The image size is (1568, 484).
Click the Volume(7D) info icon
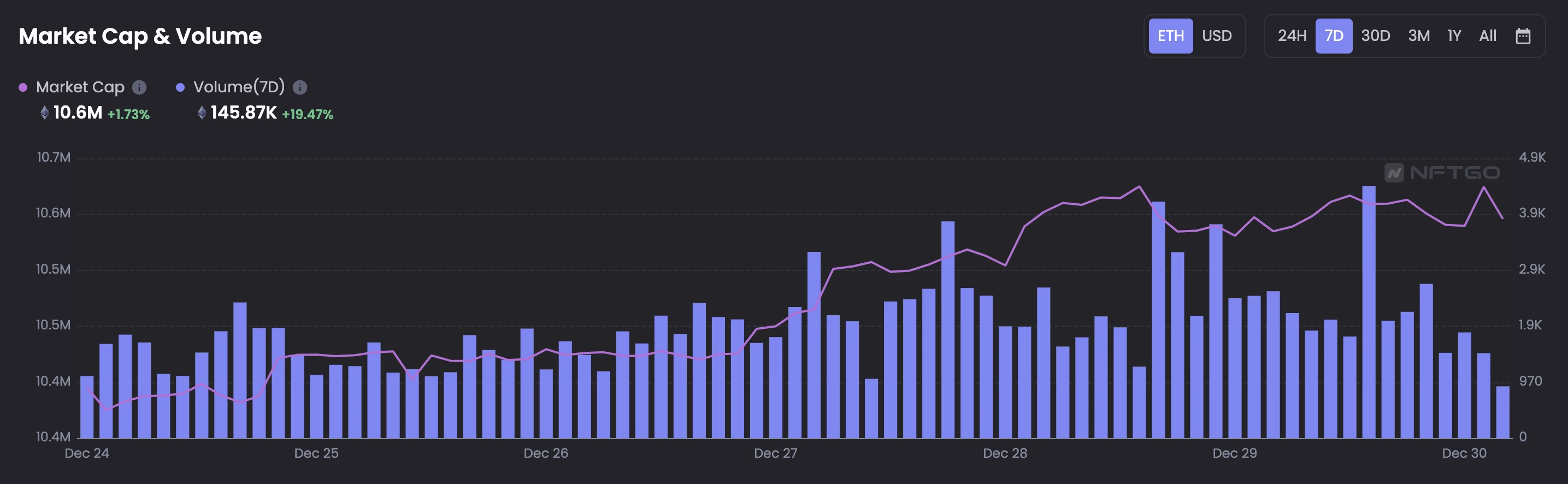(x=299, y=87)
